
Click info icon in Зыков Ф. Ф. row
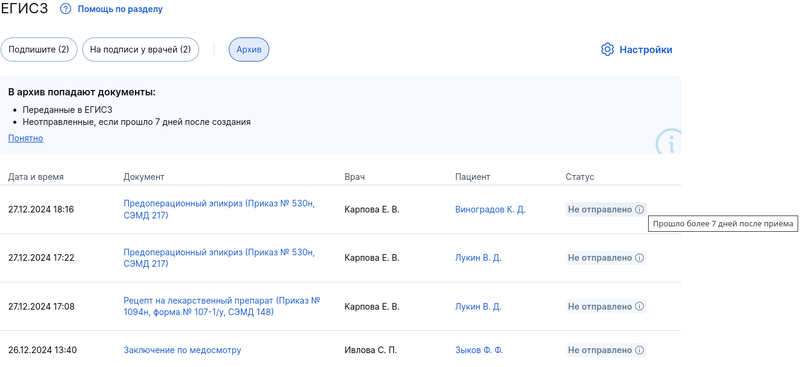click(639, 350)
